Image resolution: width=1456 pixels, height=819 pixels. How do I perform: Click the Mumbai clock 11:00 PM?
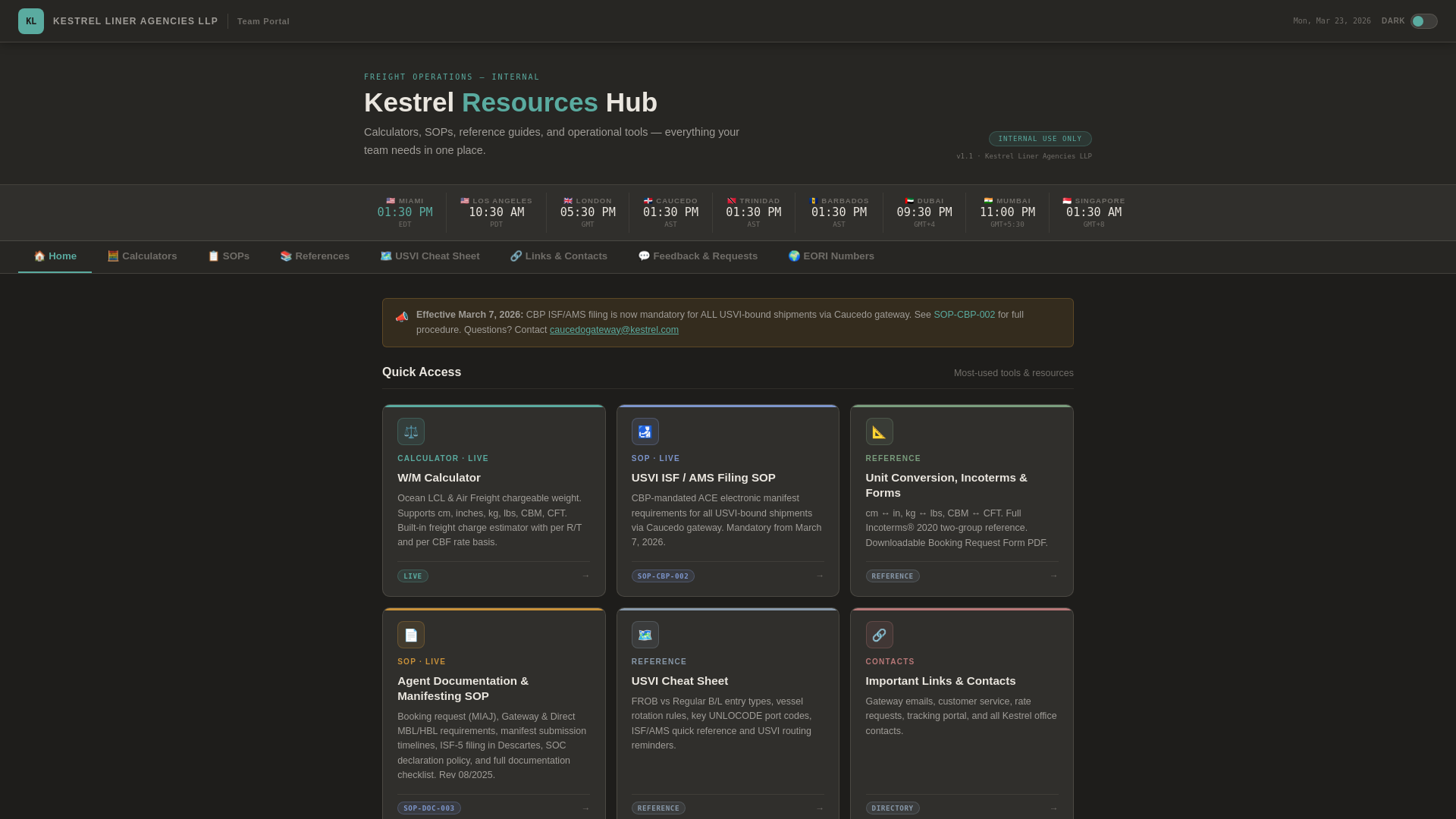coord(1007,212)
